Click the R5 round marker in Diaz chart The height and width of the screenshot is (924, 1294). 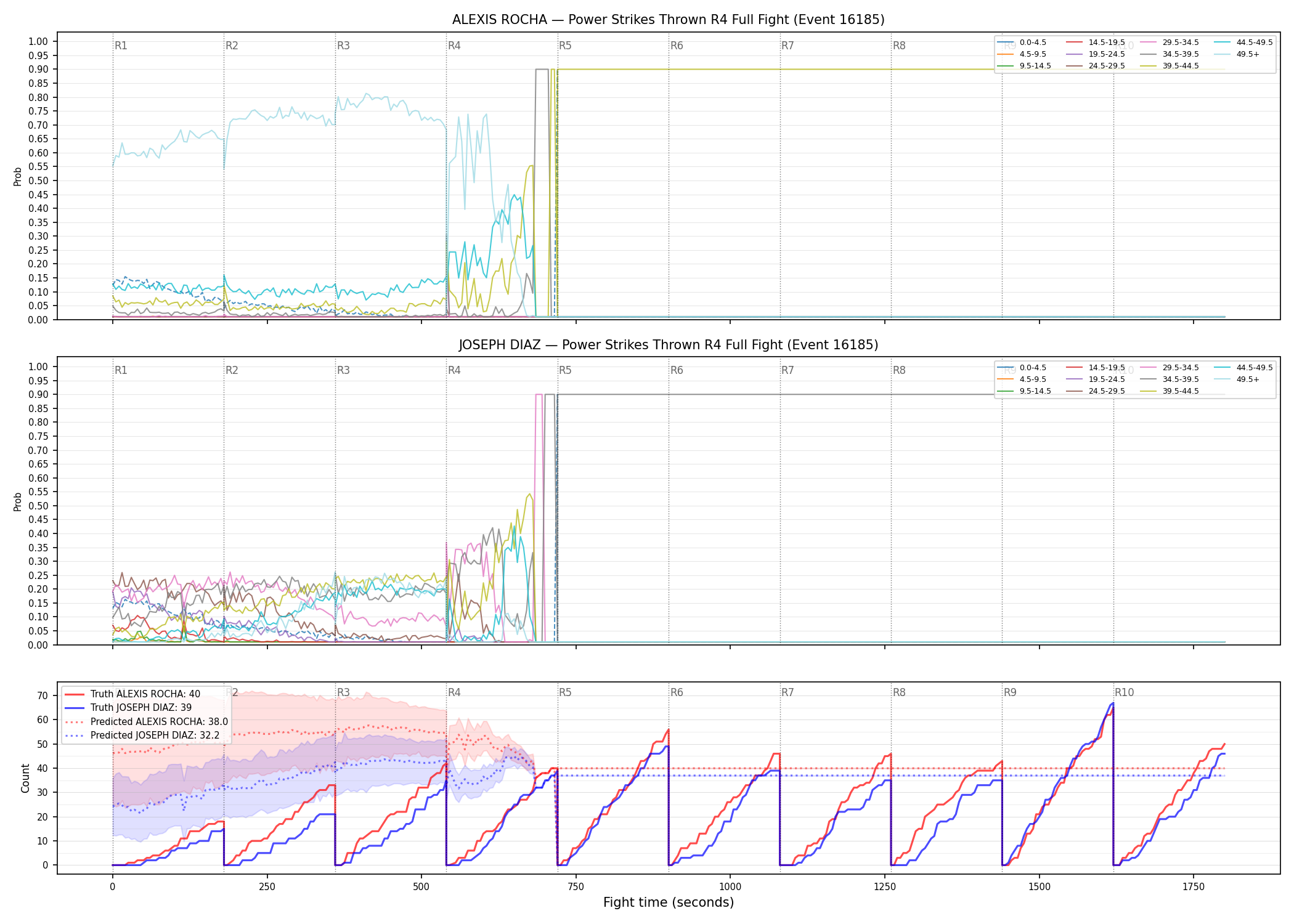[x=565, y=370]
